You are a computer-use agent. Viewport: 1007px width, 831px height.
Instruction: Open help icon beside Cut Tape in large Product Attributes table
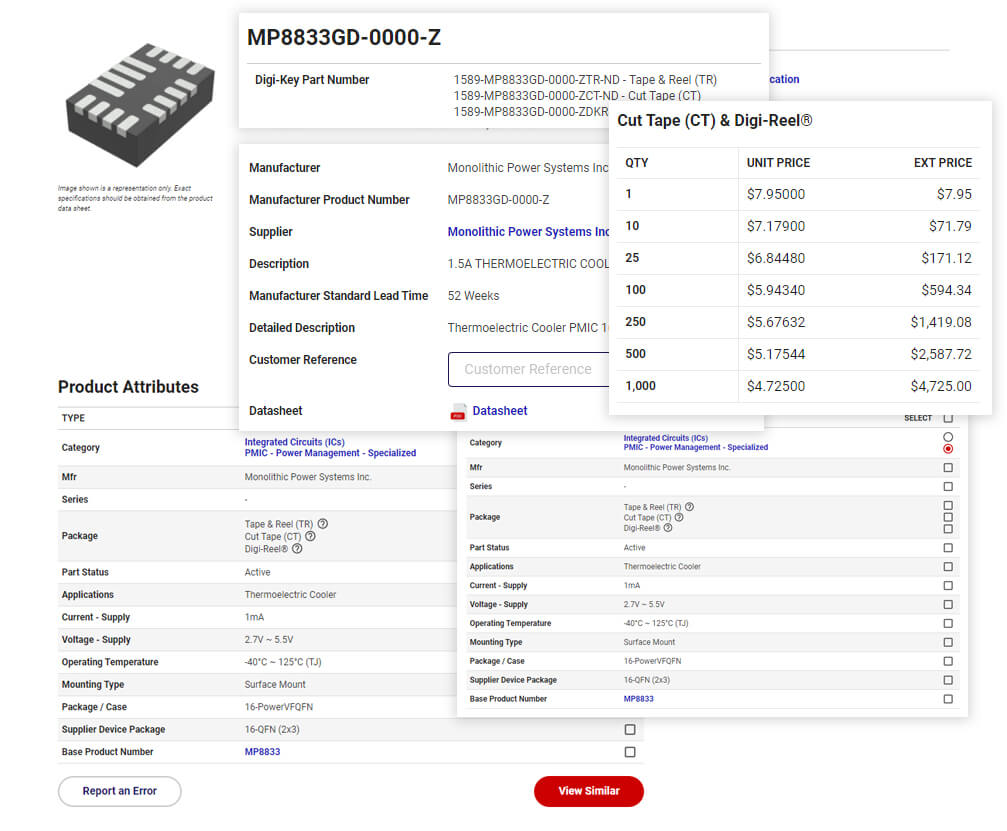[310, 536]
